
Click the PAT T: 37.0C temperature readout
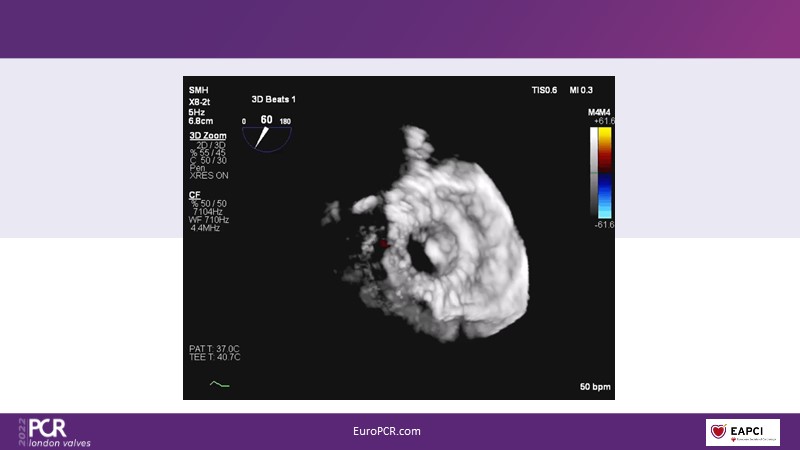(x=213, y=347)
